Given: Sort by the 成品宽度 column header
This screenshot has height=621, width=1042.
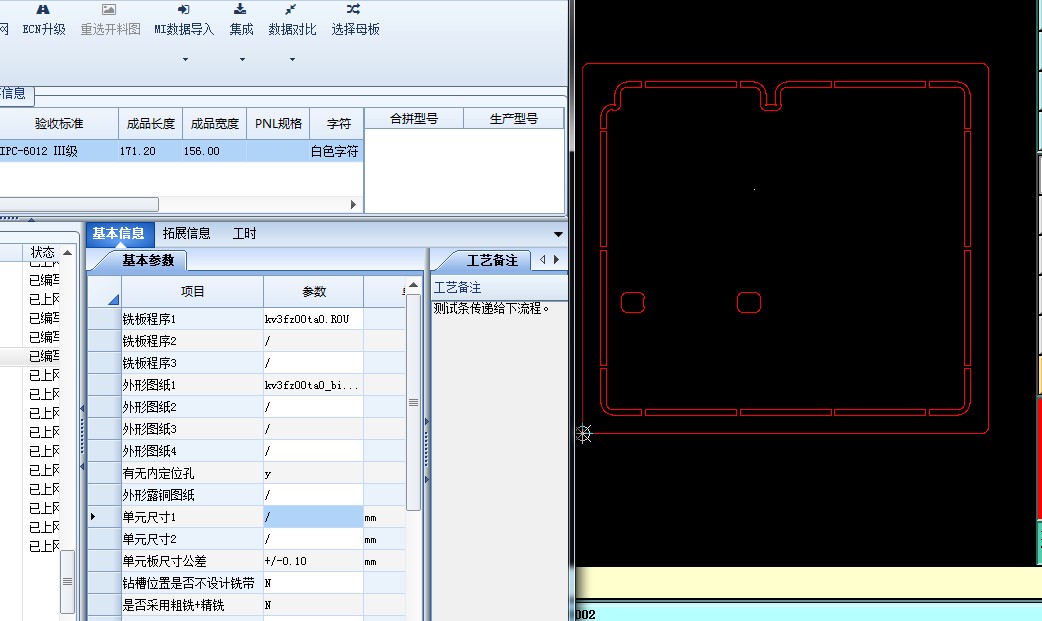Looking at the screenshot, I should tap(215, 124).
